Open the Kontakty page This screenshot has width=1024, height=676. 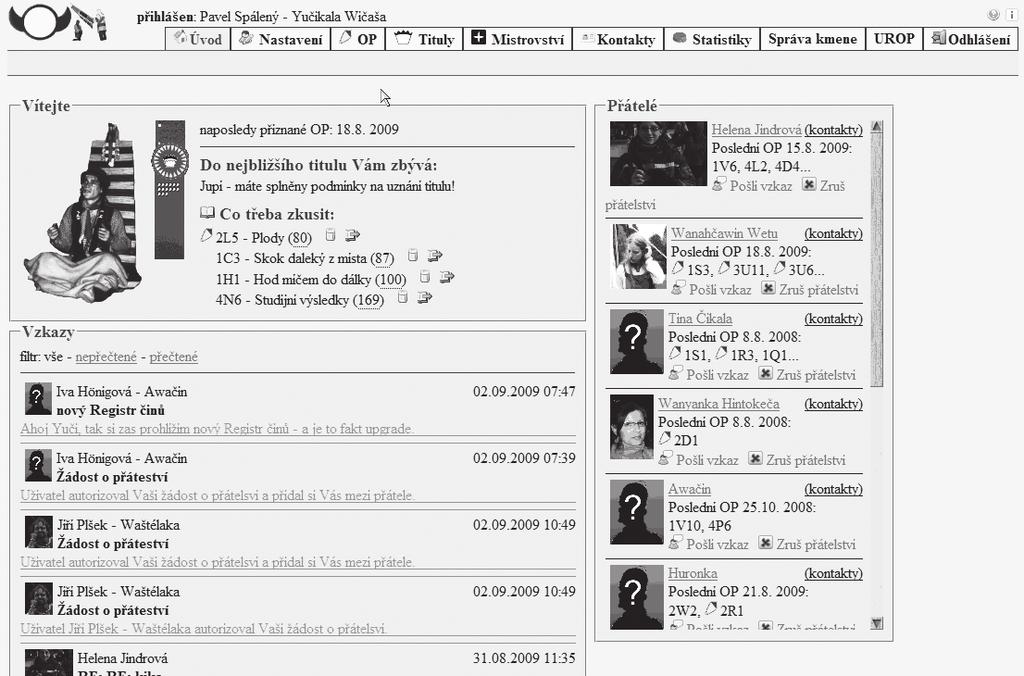[618, 39]
